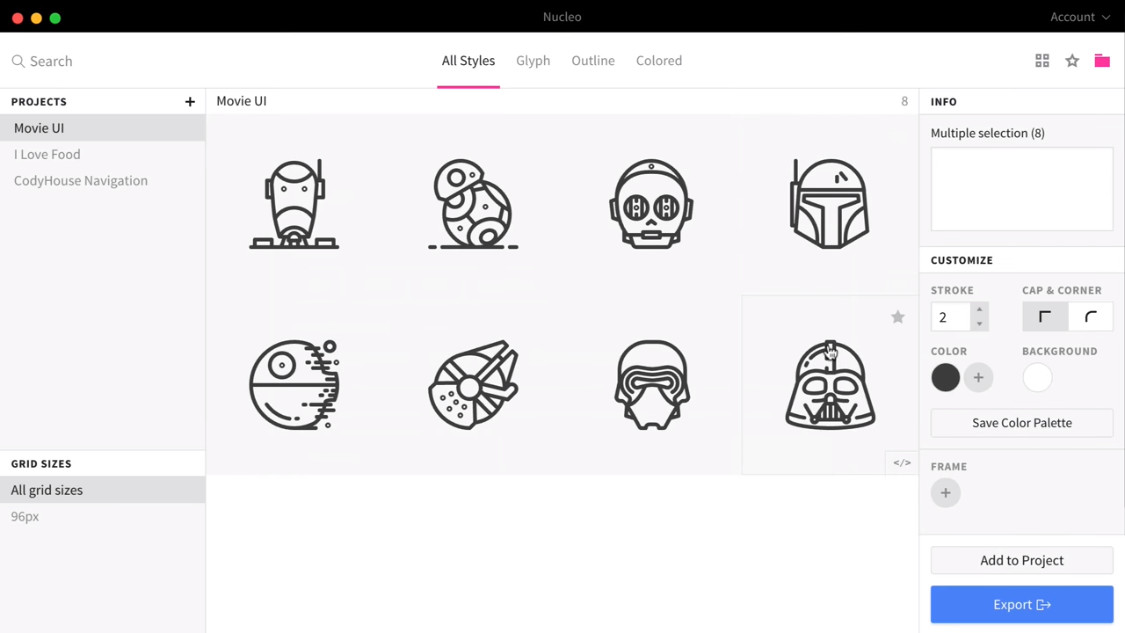Switch to the Outline tab

pos(593,61)
